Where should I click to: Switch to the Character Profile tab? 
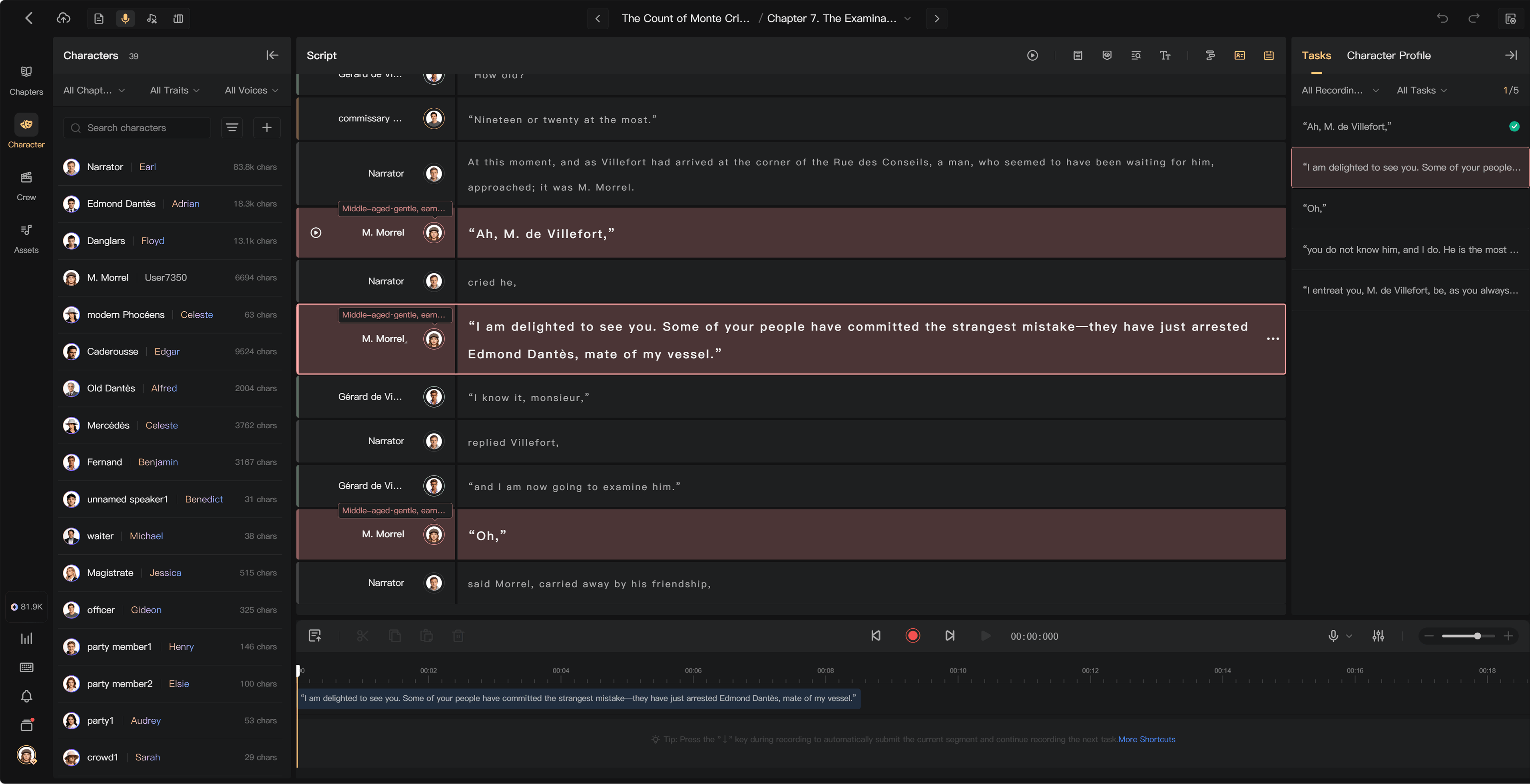(1389, 55)
